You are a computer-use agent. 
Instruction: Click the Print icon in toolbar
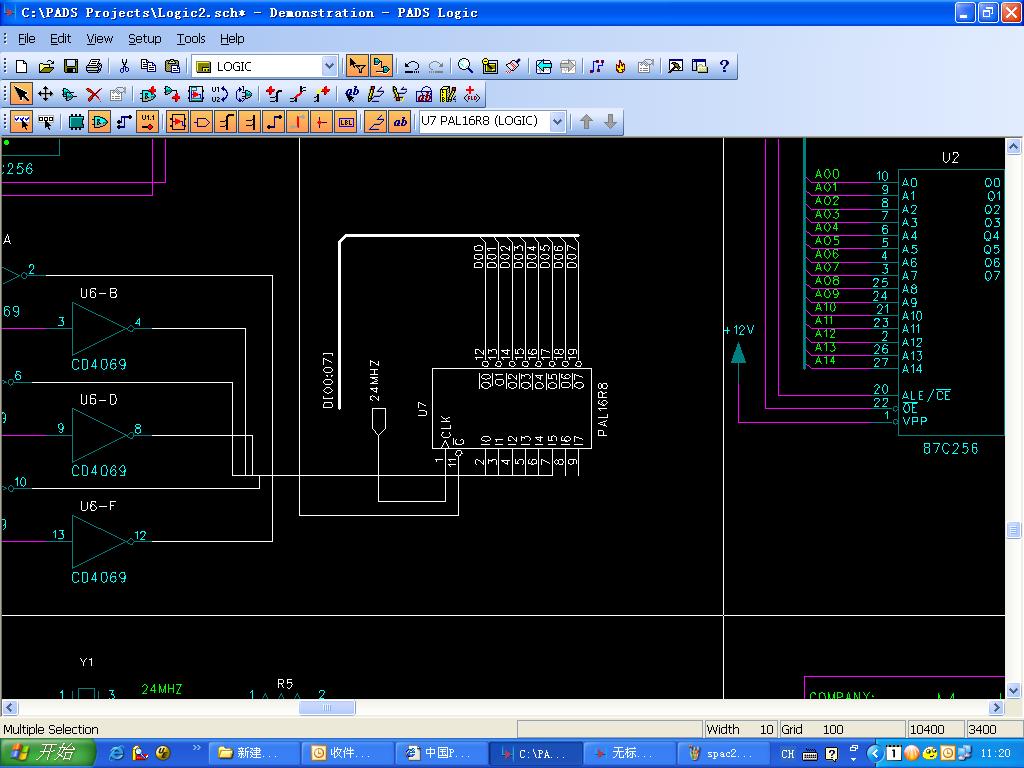[x=94, y=66]
